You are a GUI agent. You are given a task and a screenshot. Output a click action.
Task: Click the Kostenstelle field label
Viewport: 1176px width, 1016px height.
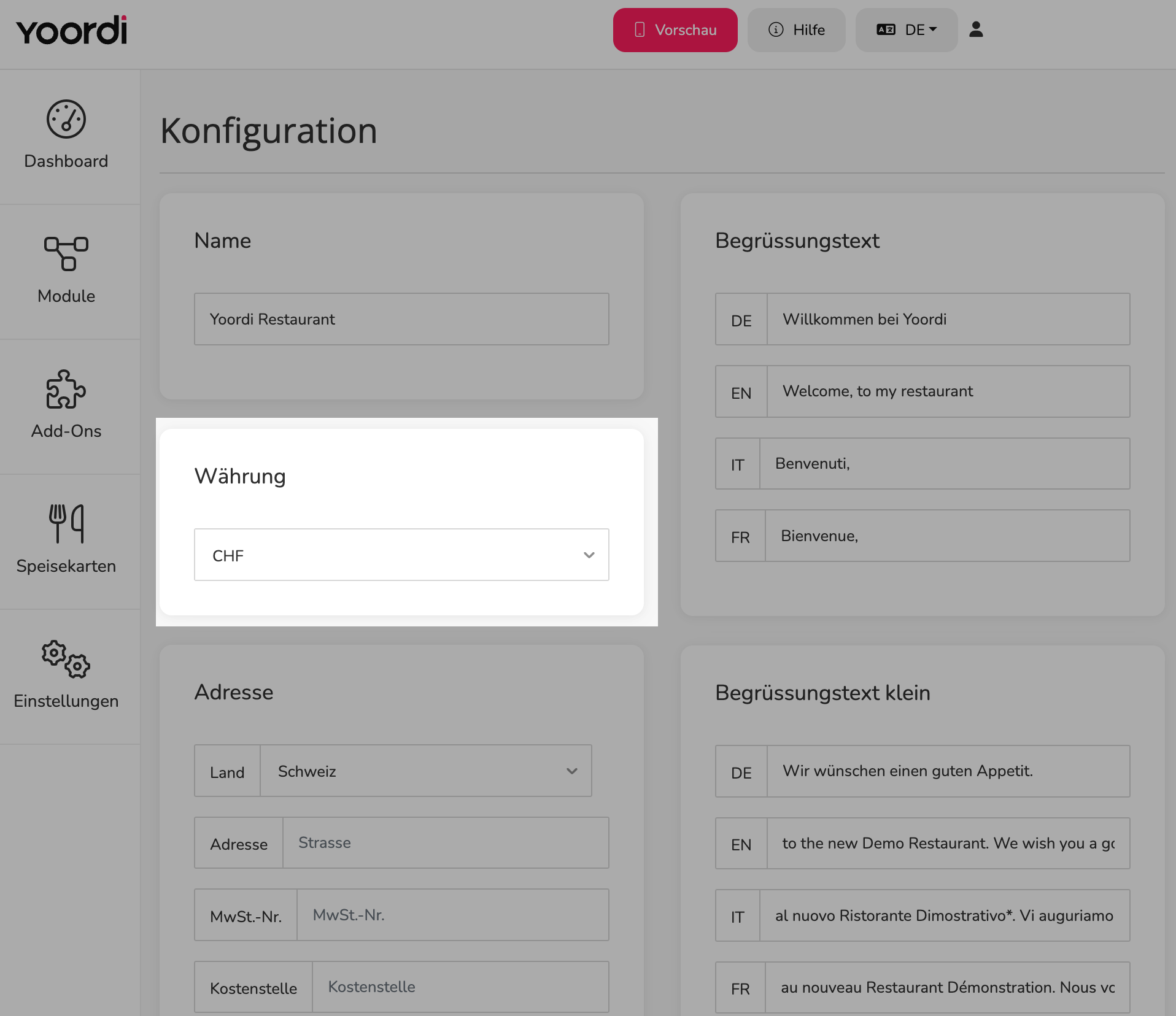(x=253, y=988)
